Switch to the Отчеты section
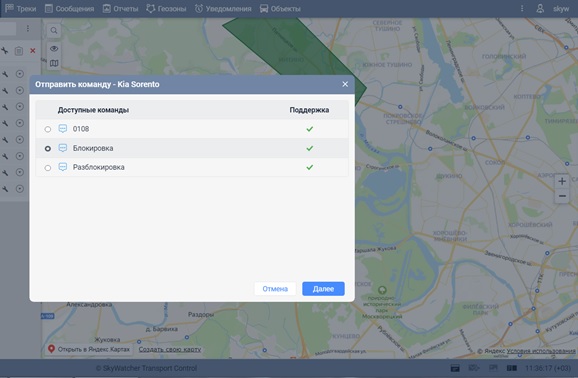The height and width of the screenshot is (378, 578). coord(120,8)
